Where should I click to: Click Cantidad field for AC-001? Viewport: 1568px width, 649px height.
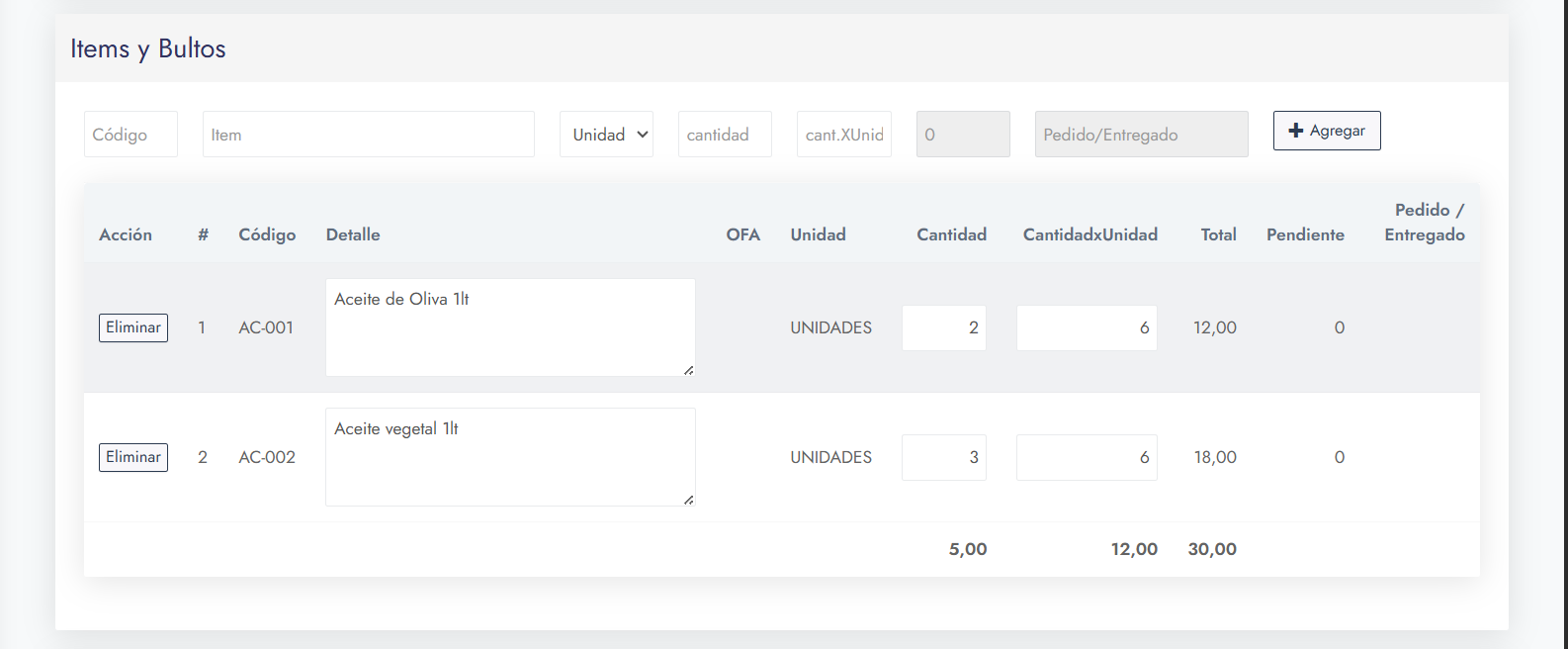point(943,327)
